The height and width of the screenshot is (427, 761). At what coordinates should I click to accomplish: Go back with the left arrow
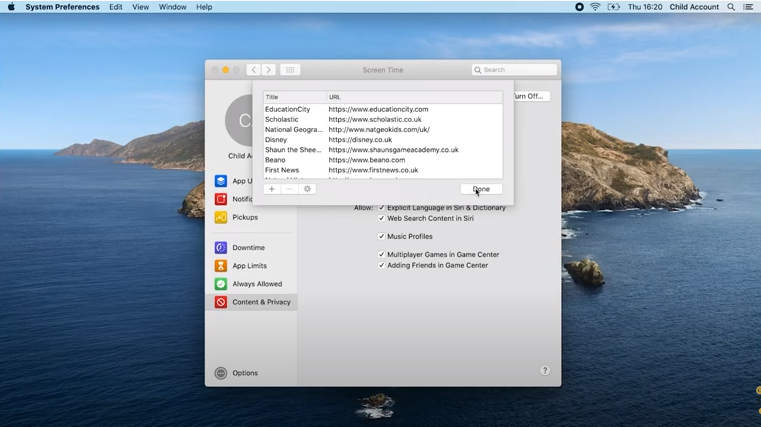253,70
